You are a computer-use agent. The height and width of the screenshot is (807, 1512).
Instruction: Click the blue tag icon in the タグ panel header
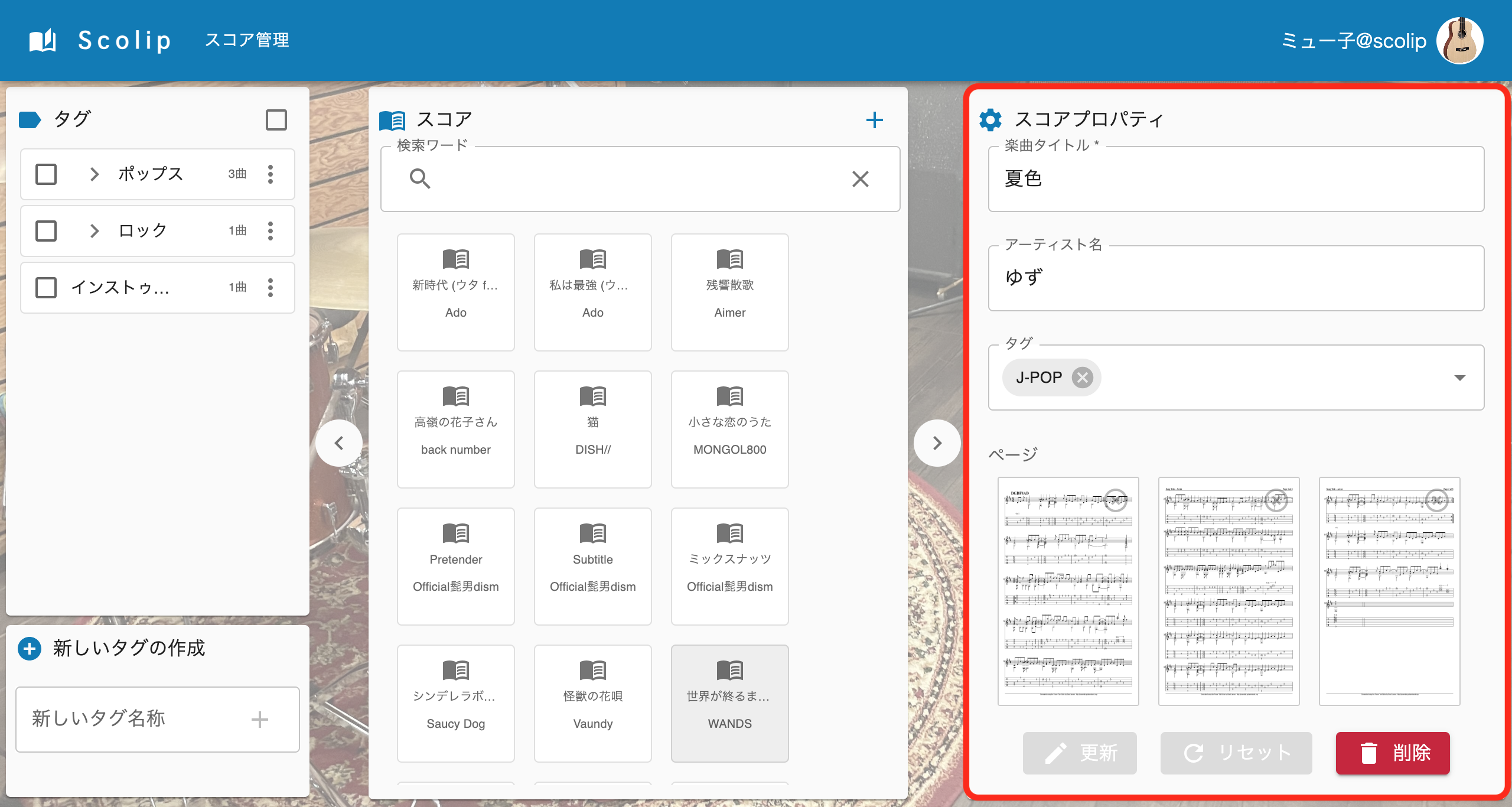point(30,119)
